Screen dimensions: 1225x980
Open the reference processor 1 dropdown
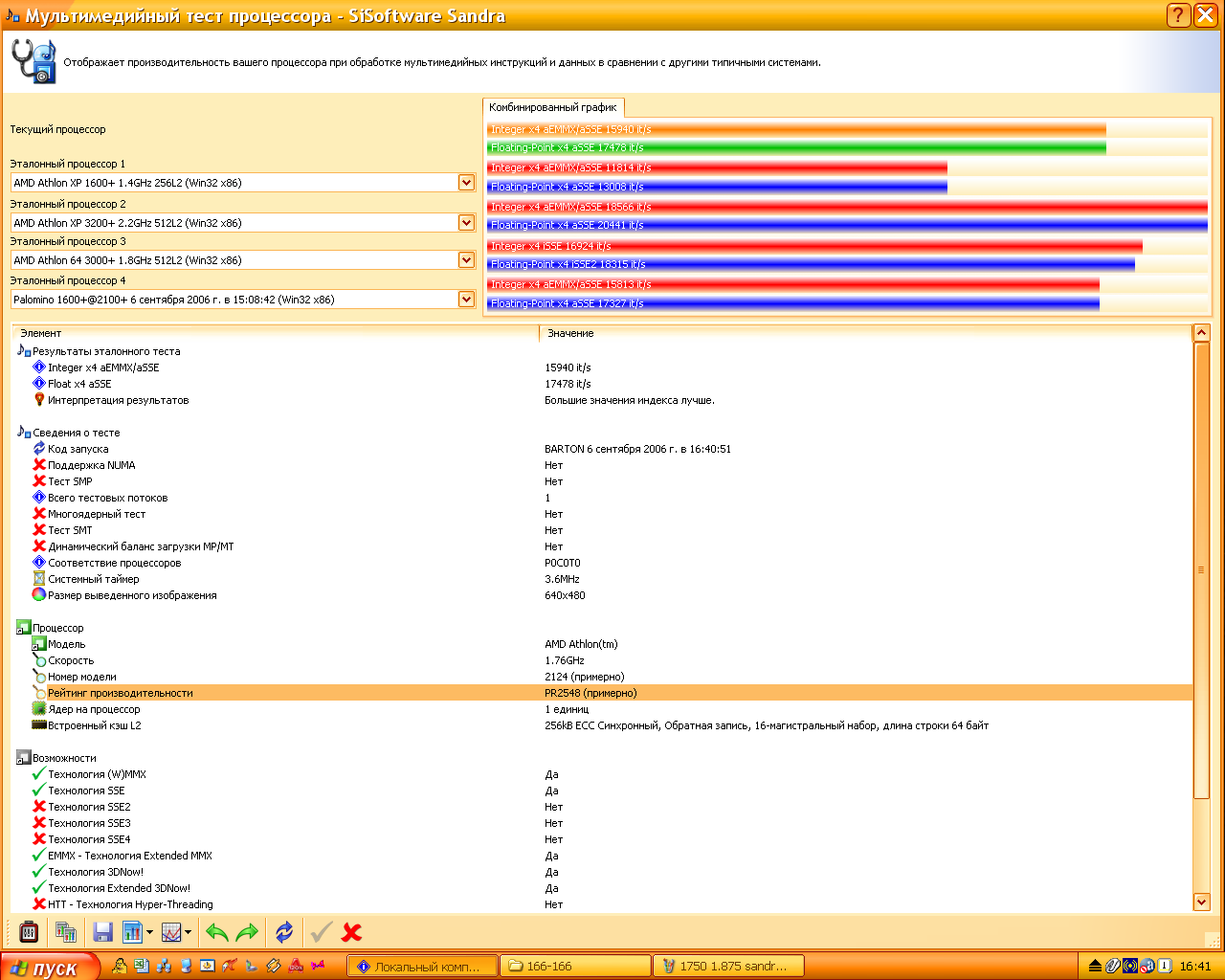click(466, 183)
